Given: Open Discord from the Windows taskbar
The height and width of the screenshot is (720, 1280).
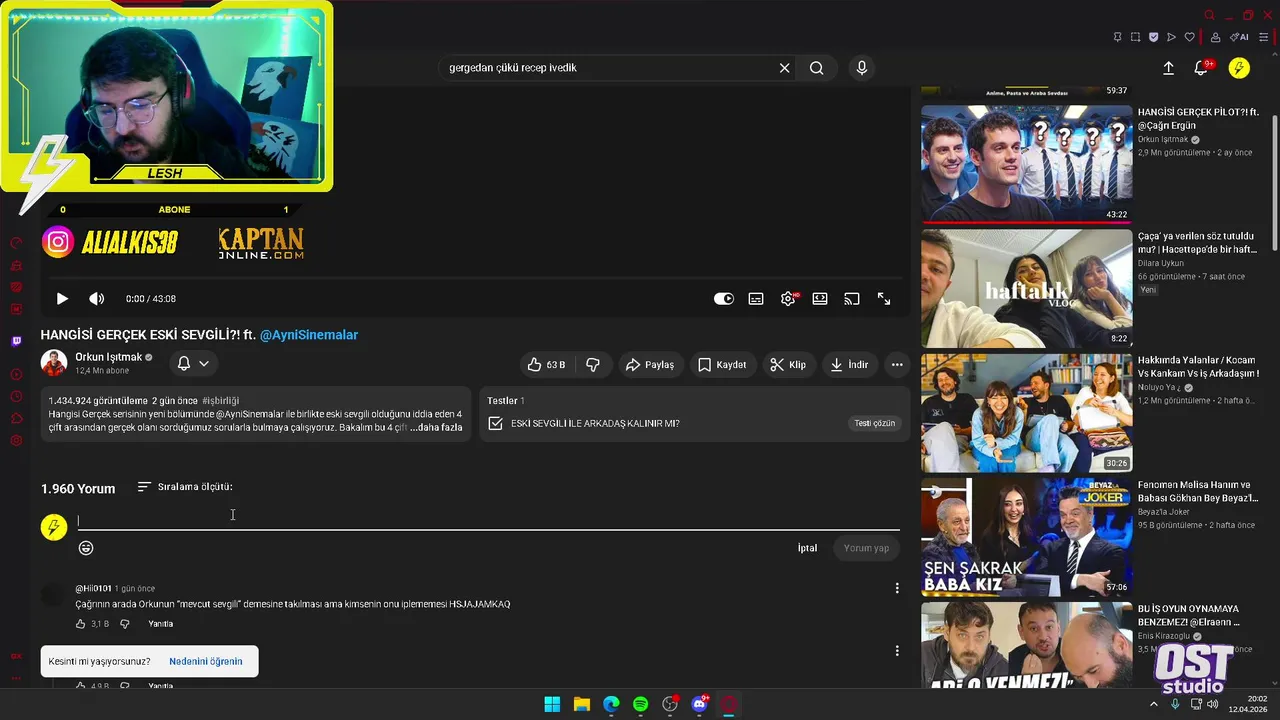Looking at the screenshot, I should tap(700, 704).
